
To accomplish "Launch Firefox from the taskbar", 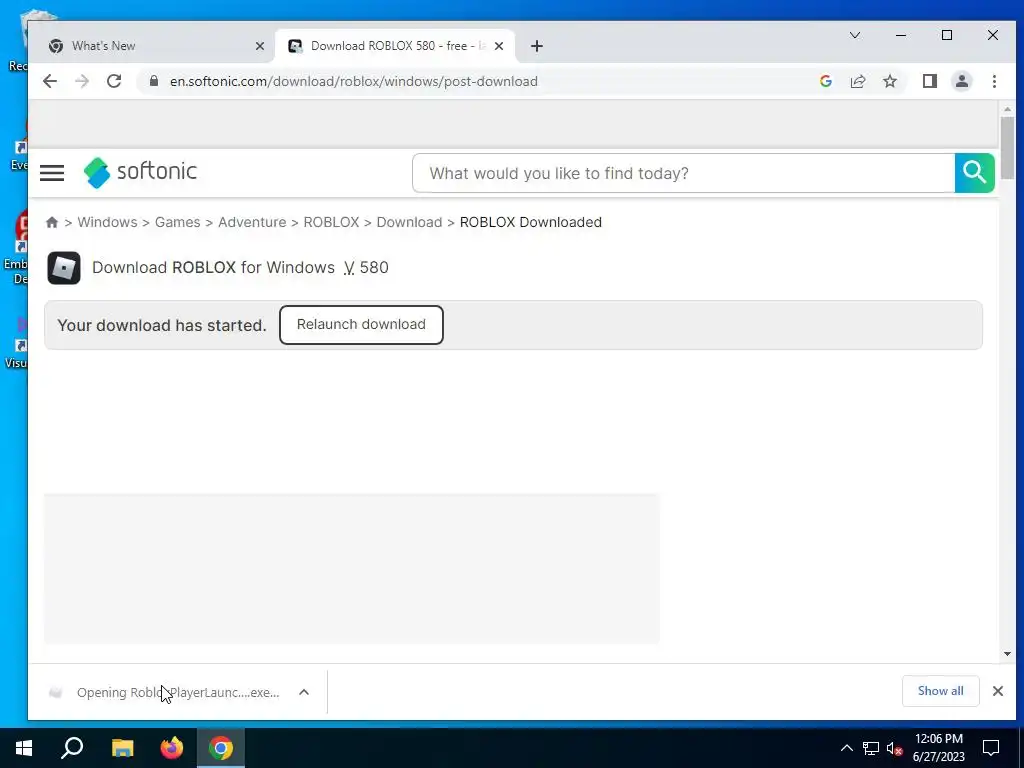I will click(x=172, y=748).
